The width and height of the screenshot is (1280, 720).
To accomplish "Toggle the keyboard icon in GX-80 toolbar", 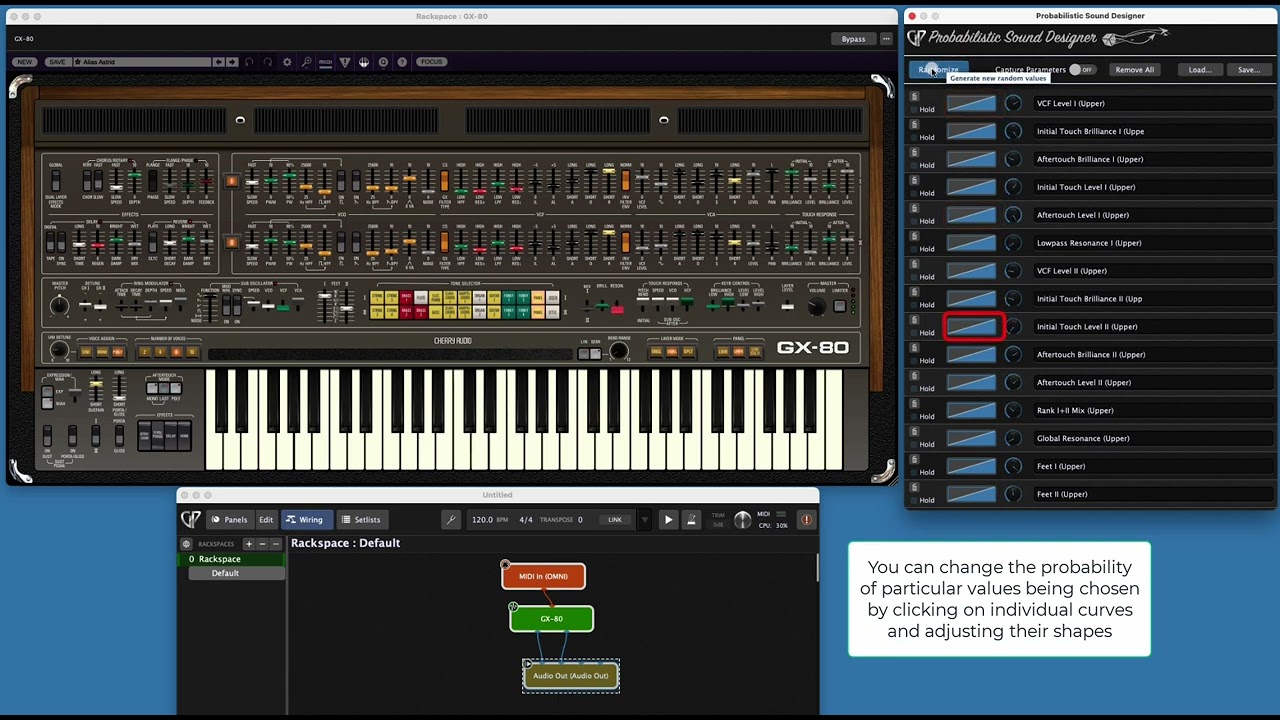I will pyautogui.click(x=364, y=62).
